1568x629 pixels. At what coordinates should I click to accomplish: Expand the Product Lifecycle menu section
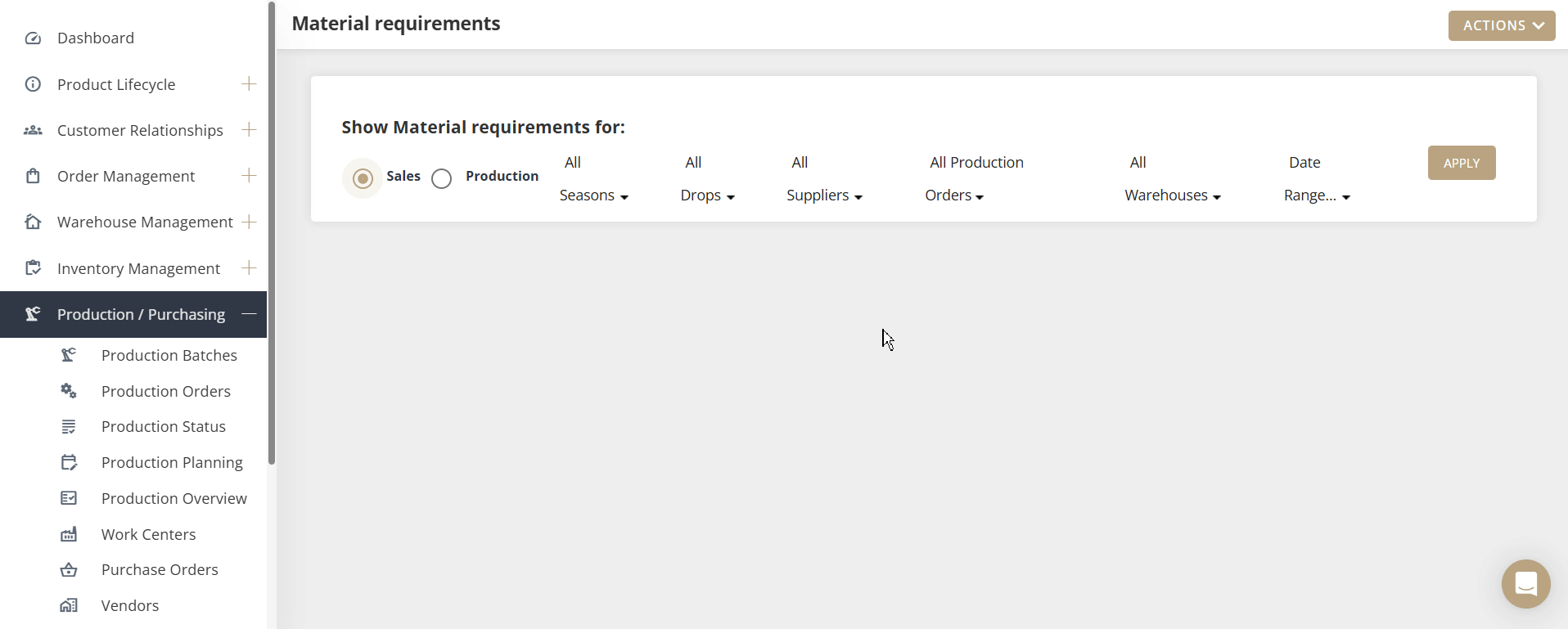(x=249, y=84)
